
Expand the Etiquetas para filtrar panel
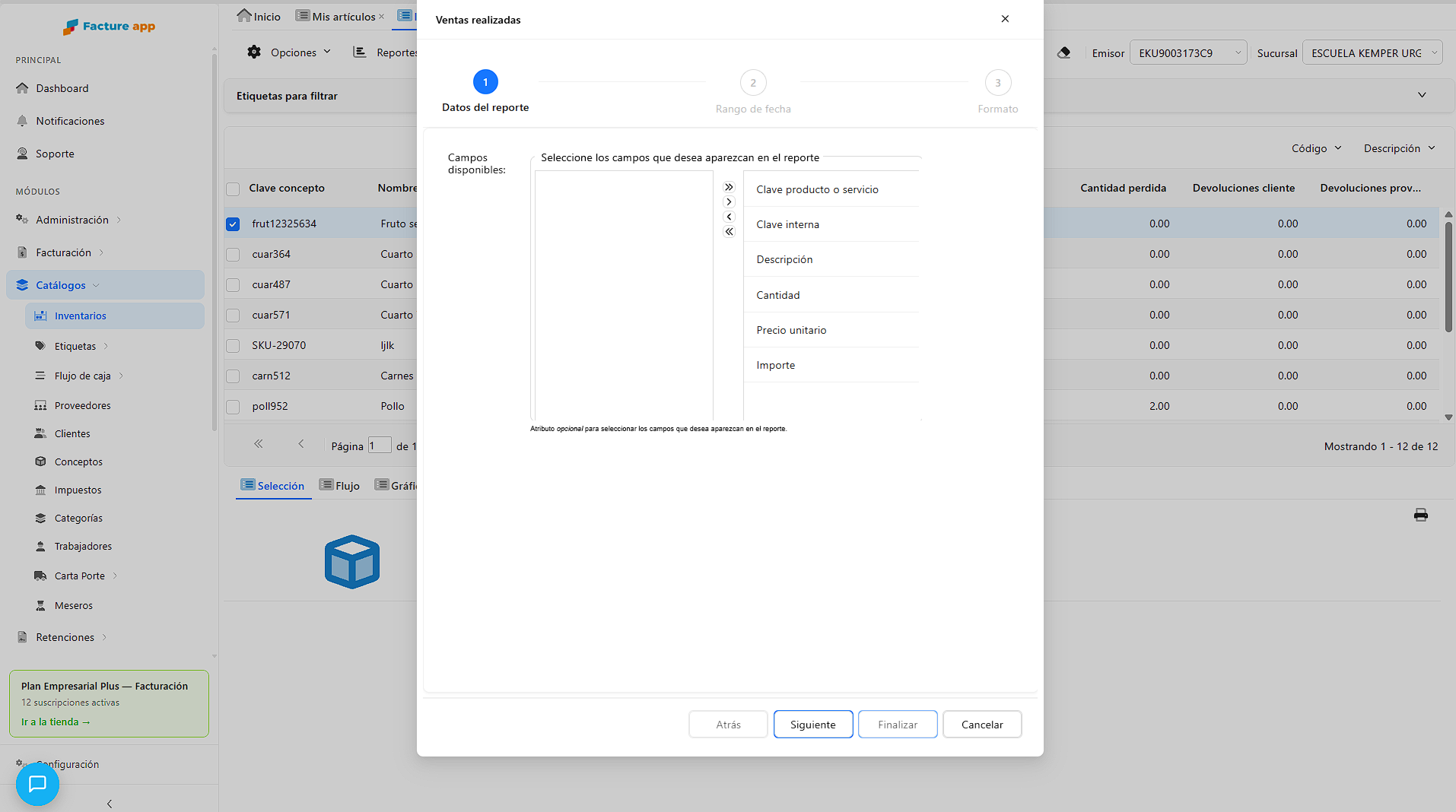pyautogui.click(x=1422, y=95)
